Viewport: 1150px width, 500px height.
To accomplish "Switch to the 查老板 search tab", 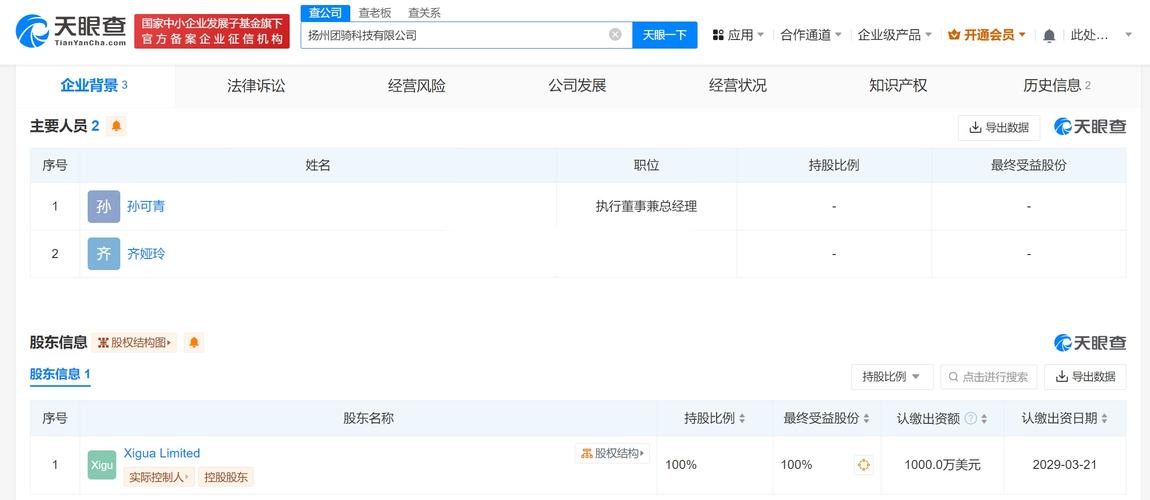I will click(375, 13).
